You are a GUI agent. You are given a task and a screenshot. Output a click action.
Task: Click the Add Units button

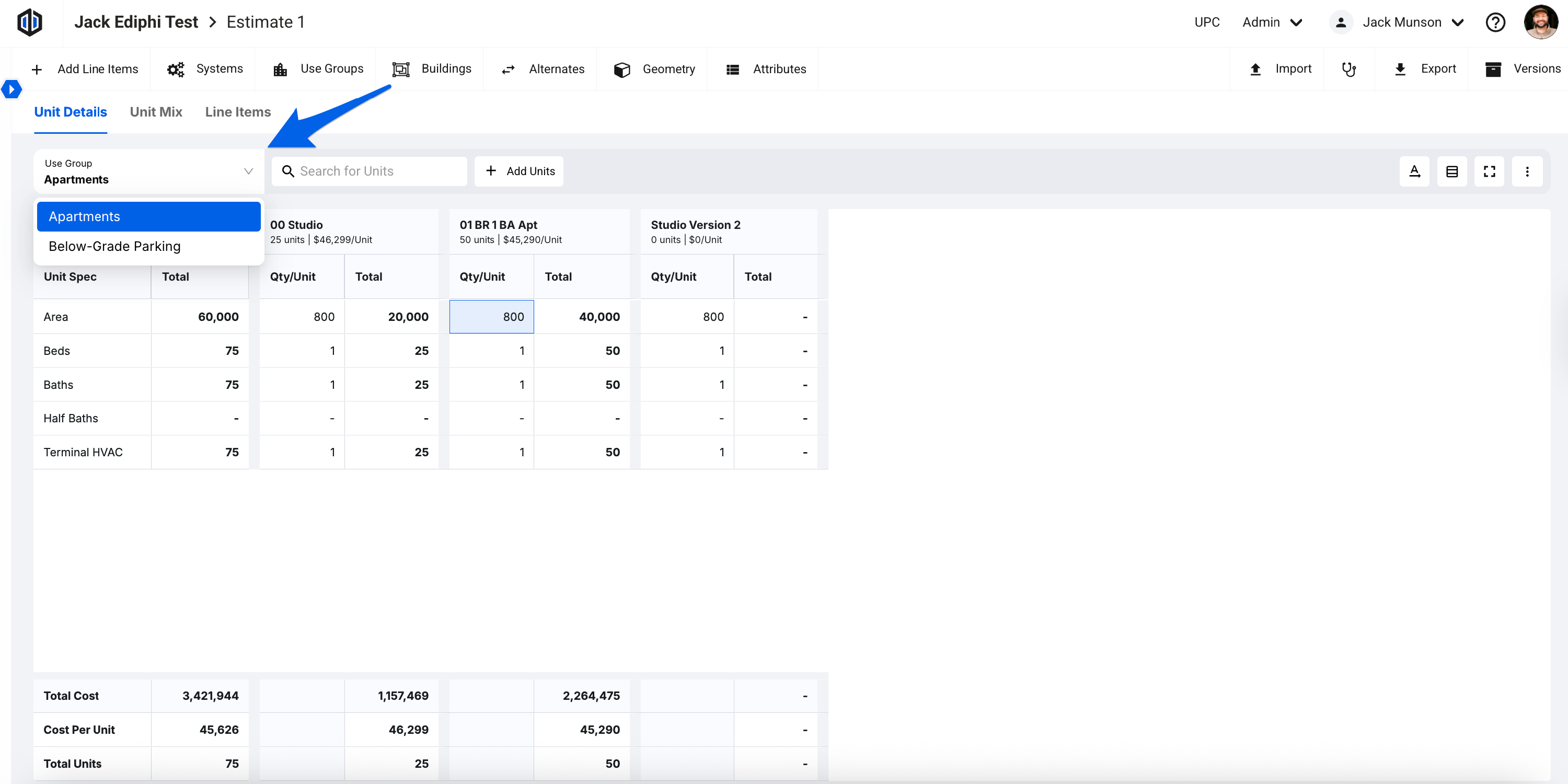coord(519,171)
